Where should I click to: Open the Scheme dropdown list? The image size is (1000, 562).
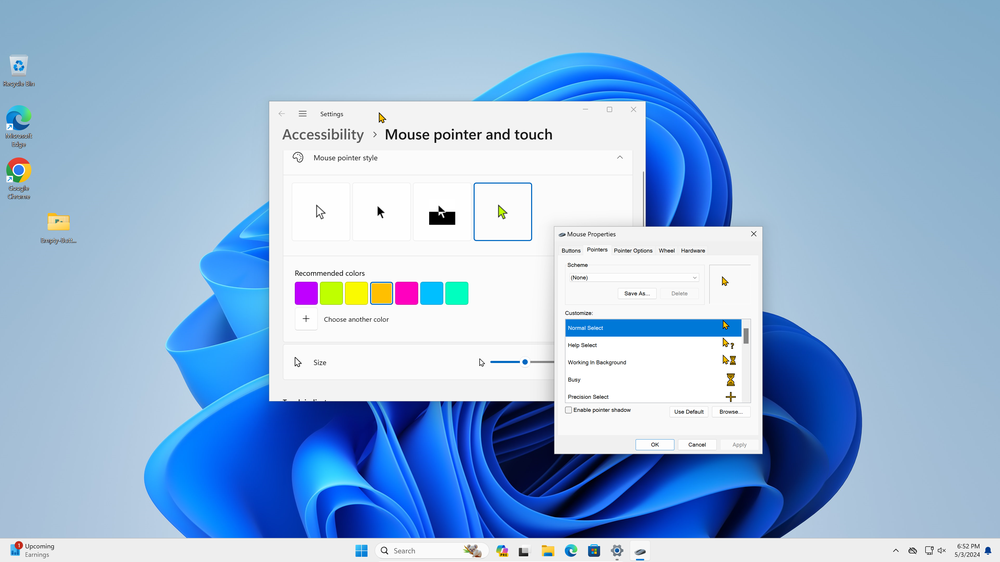pos(634,277)
